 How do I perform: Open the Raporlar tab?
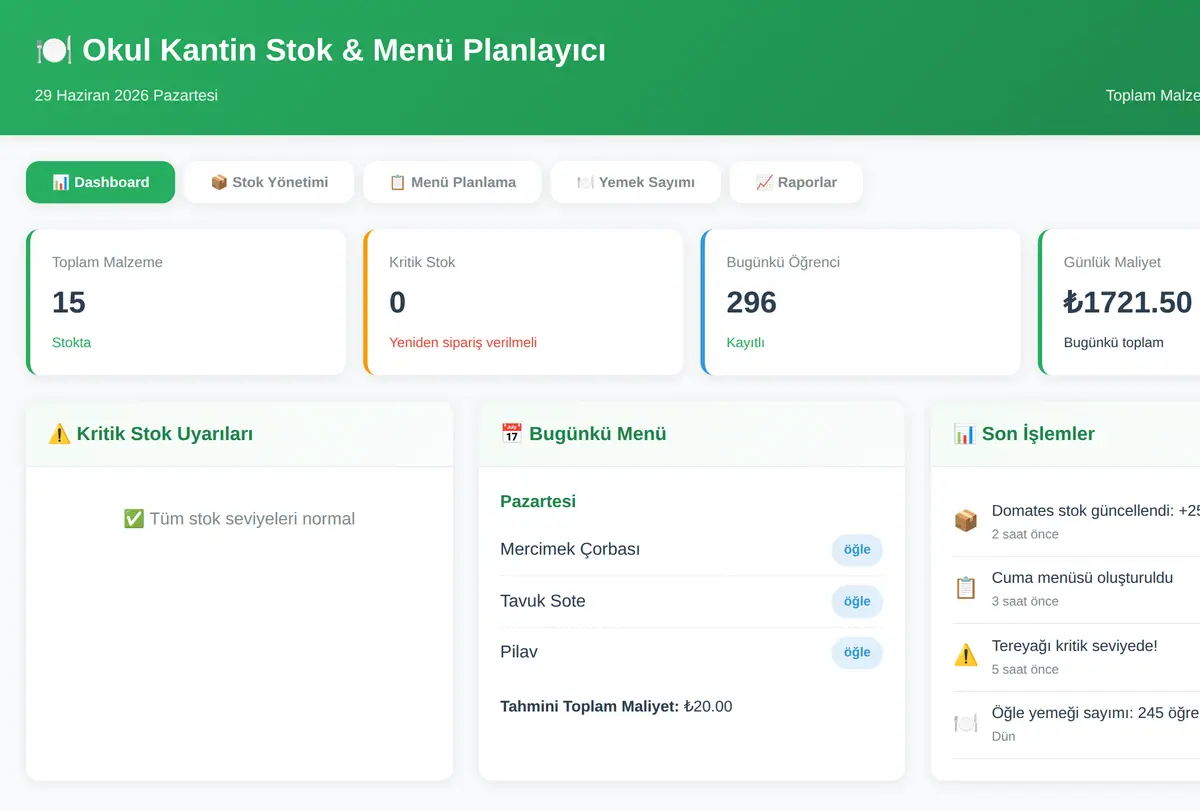pyautogui.click(x=796, y=182)
